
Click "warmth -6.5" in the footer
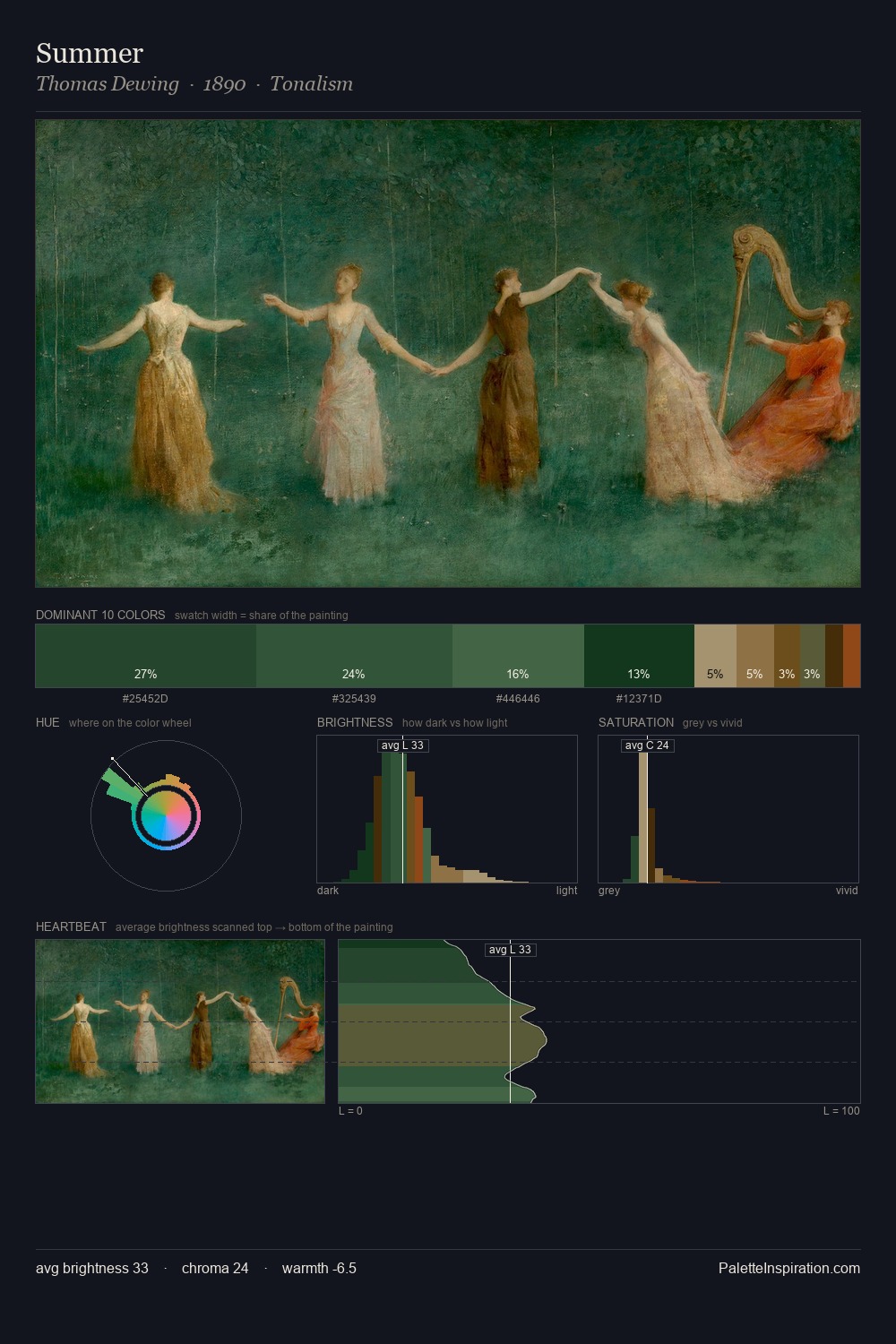coord(319,1268)
